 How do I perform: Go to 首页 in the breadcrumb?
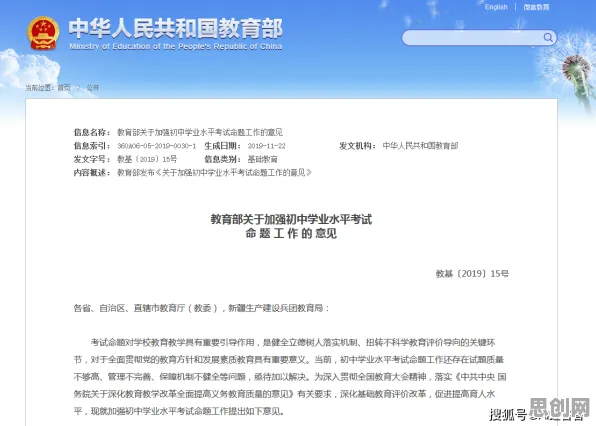pos(64,88)
